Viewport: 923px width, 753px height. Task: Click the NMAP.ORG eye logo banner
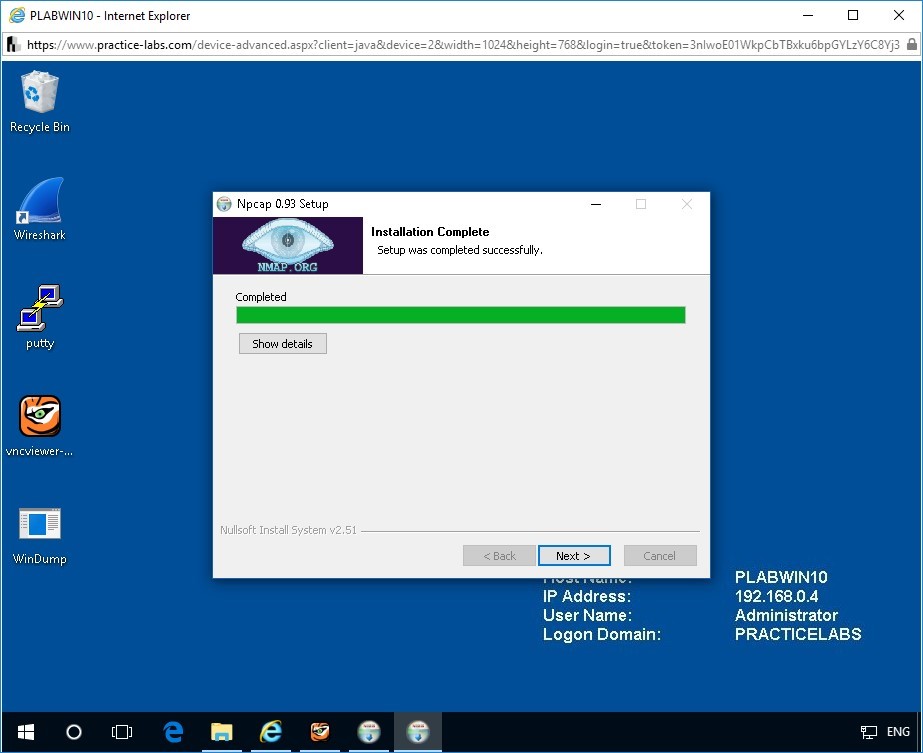288,246
